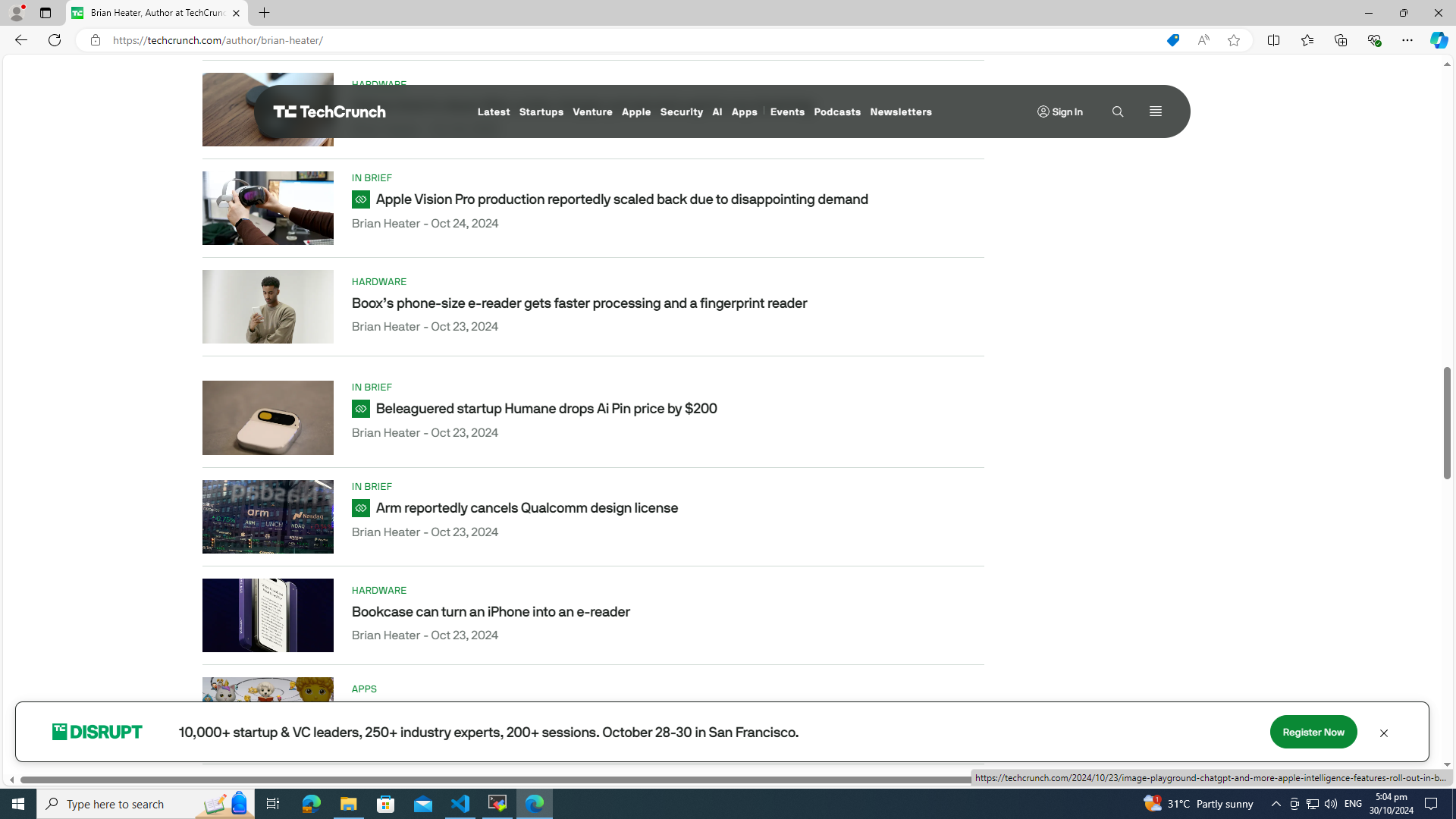Open the browser profile icon

click(x=16, y=13)
